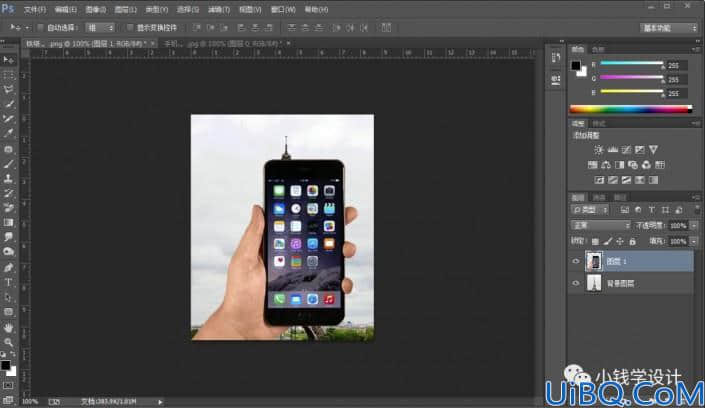Add an Invert adjustment
The height and width of the screenshot is (408, 705).
coord(599,180)
